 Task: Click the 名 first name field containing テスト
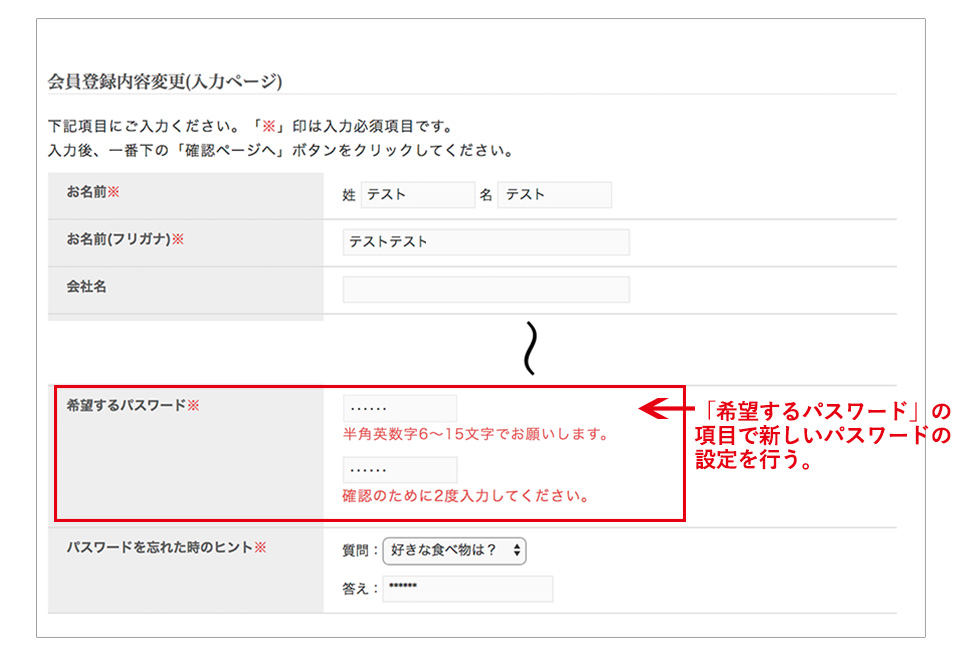point(555,194)
